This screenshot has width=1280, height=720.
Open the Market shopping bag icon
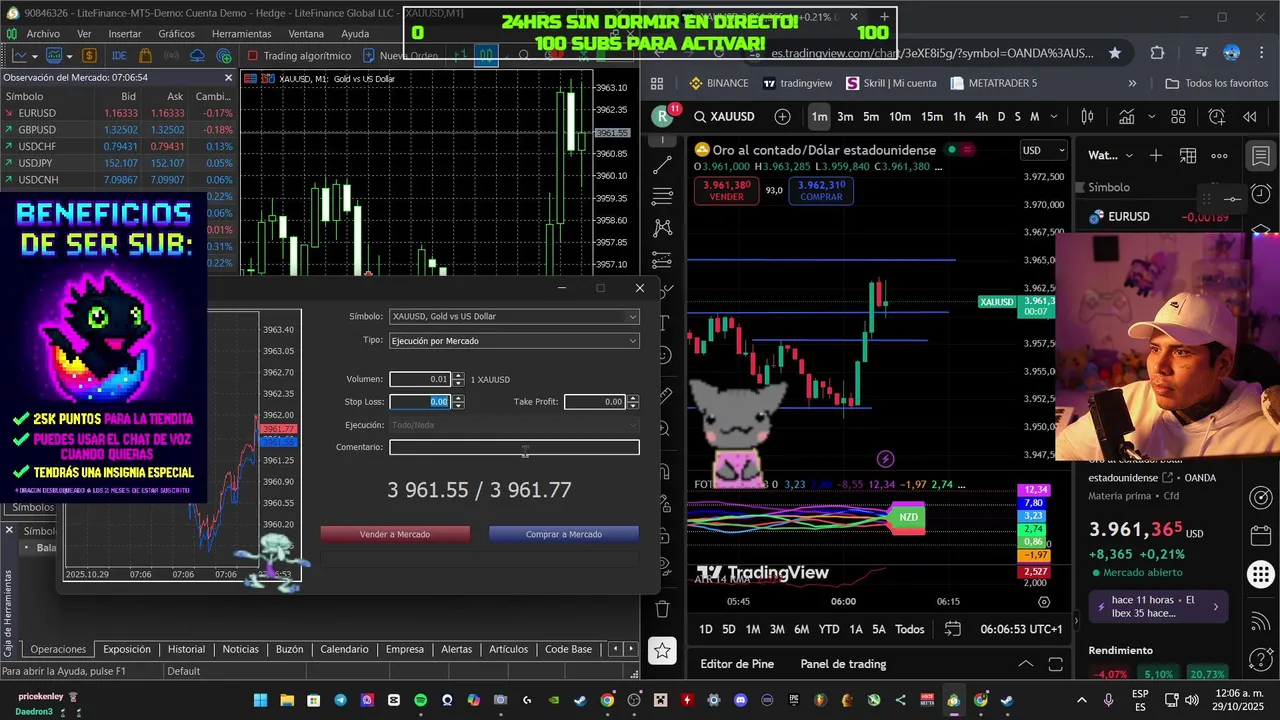[x=145, y=56]
